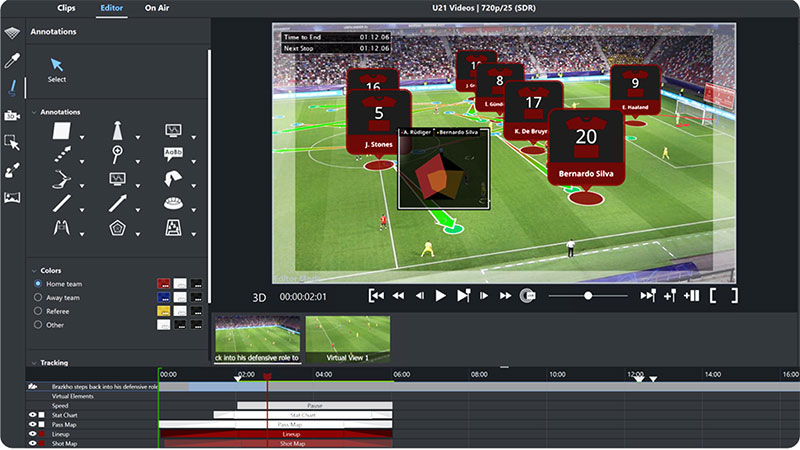The width and height of the screenshot is (800, 450).
Task: Pick the marquee selection cursor tool
Action: click(x=12, y=142)
